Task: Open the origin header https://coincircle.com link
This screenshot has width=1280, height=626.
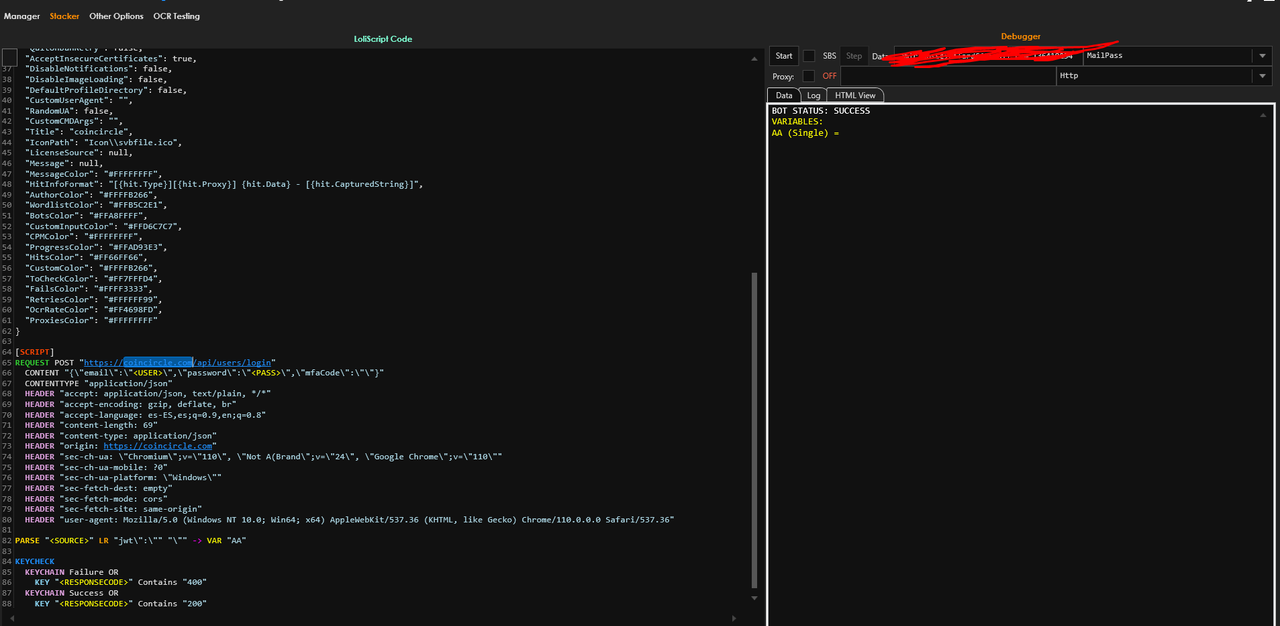Action: [x=158, y=446]
